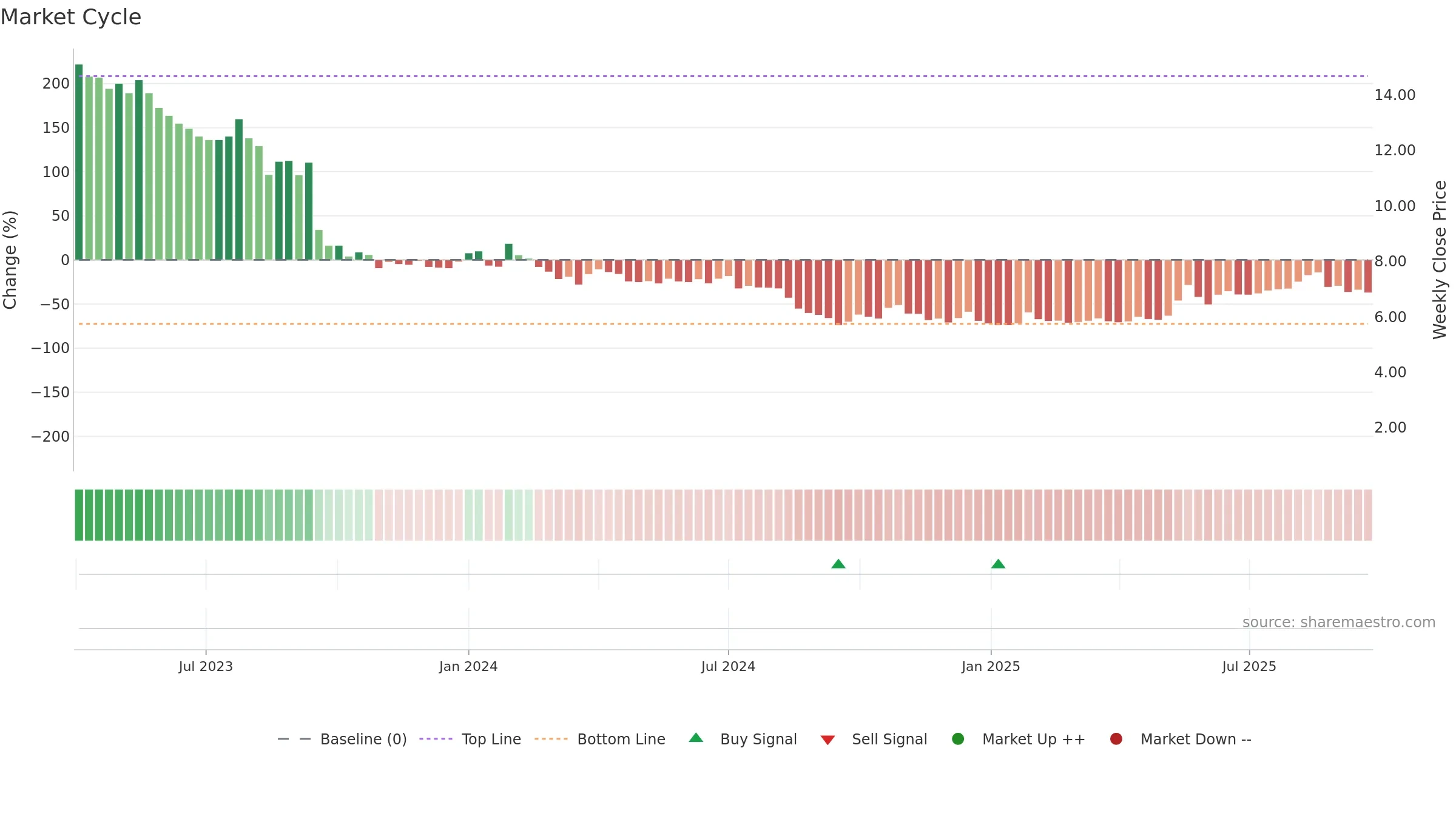Screen dimensions: 1456x819
Task: Click the 150 tick on the left axis
Action: click(56, 128)
